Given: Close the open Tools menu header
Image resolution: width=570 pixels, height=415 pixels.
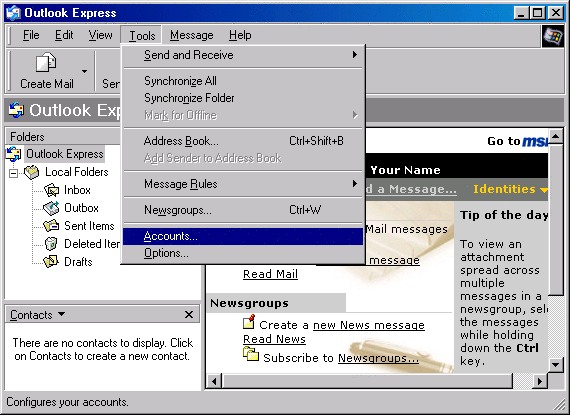Looking at the screenshot, I should click(x=142, y=35).
